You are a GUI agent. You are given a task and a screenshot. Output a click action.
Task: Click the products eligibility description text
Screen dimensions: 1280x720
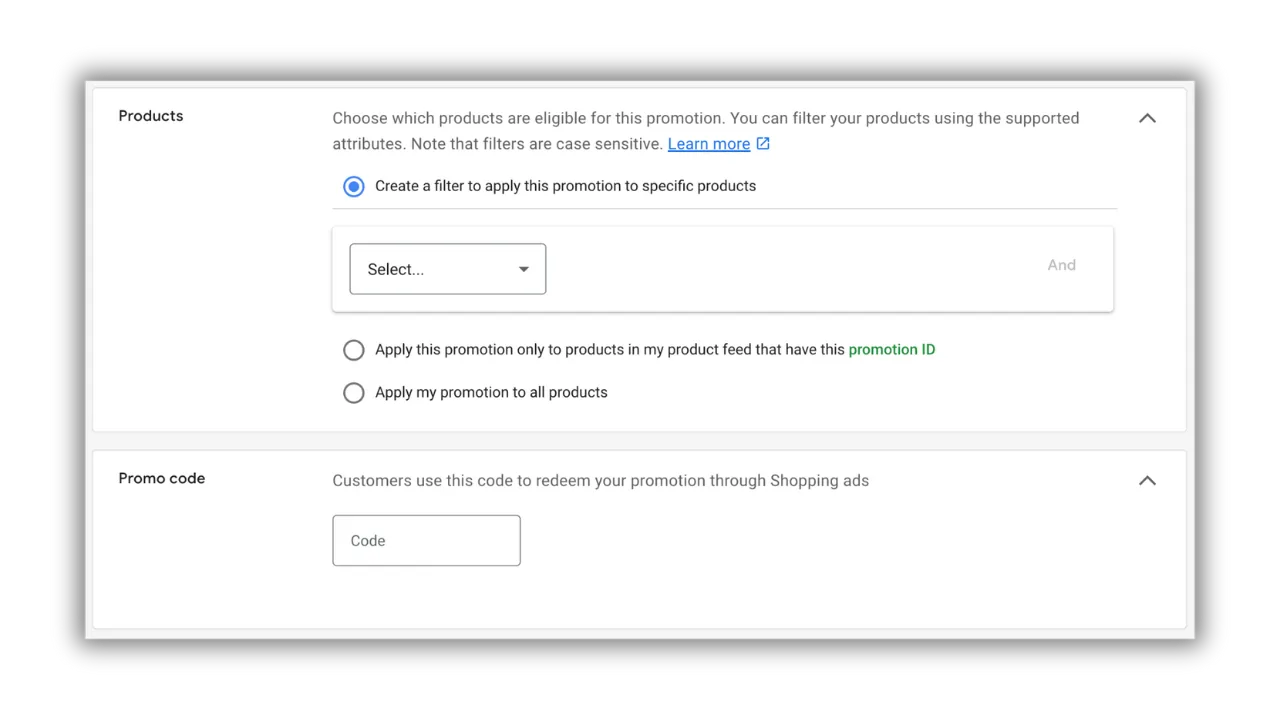tap(706, 131)
